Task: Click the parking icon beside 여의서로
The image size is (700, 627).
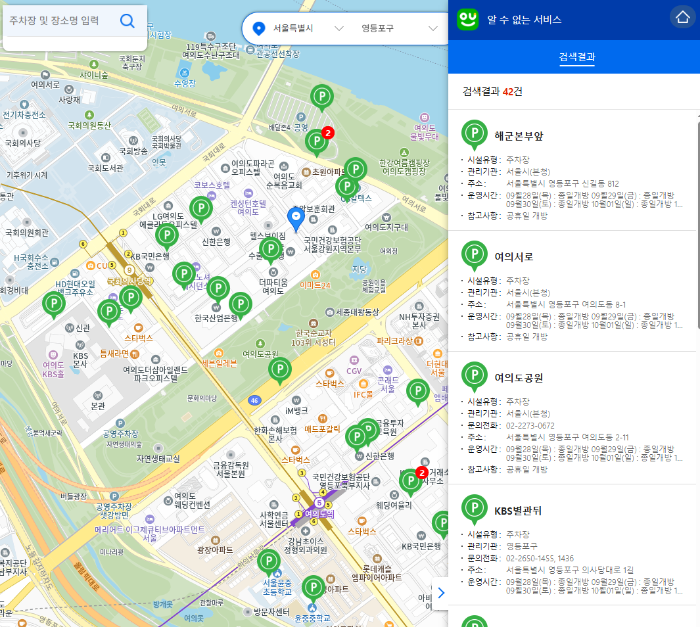Action: click(474, 255)
